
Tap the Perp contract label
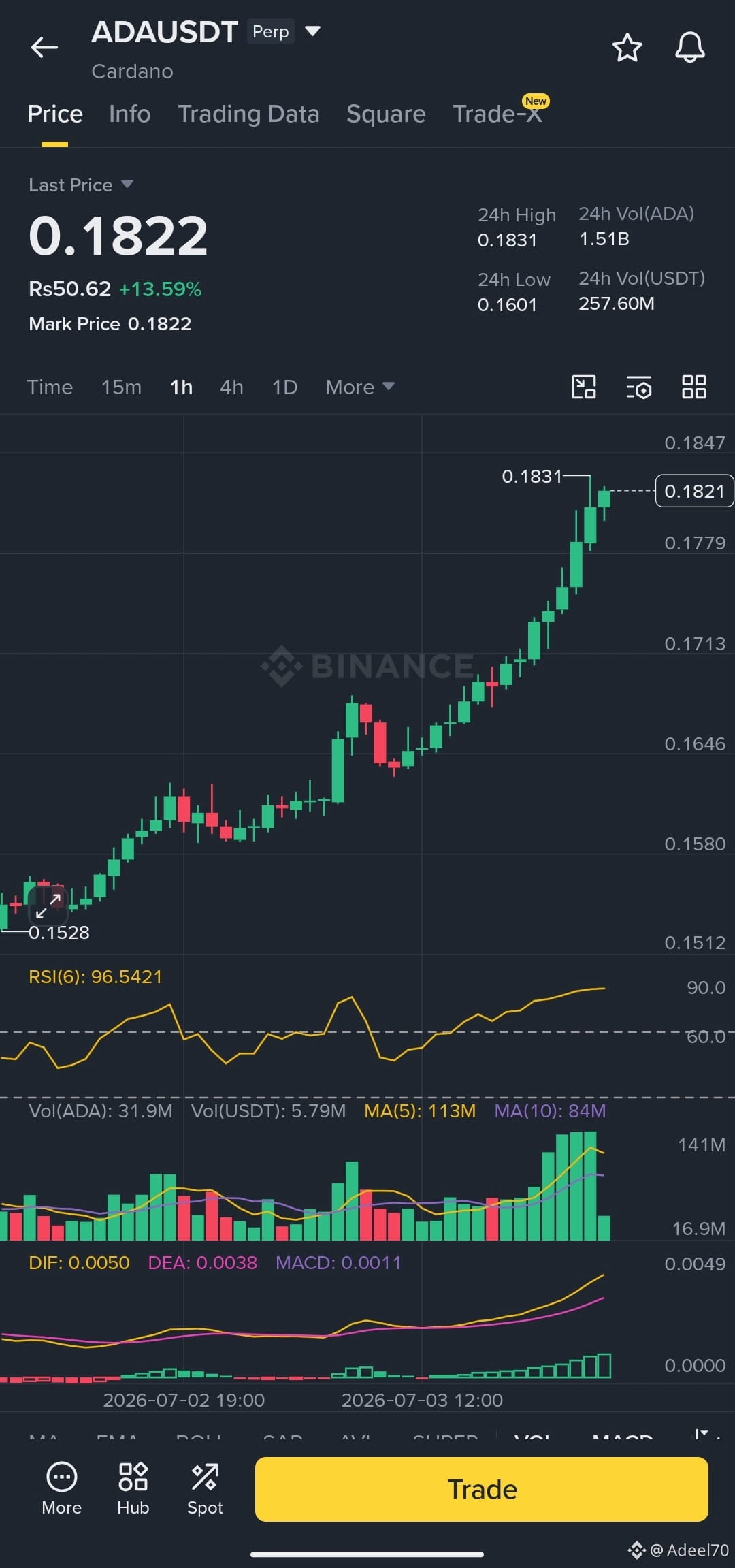[270, 31]
